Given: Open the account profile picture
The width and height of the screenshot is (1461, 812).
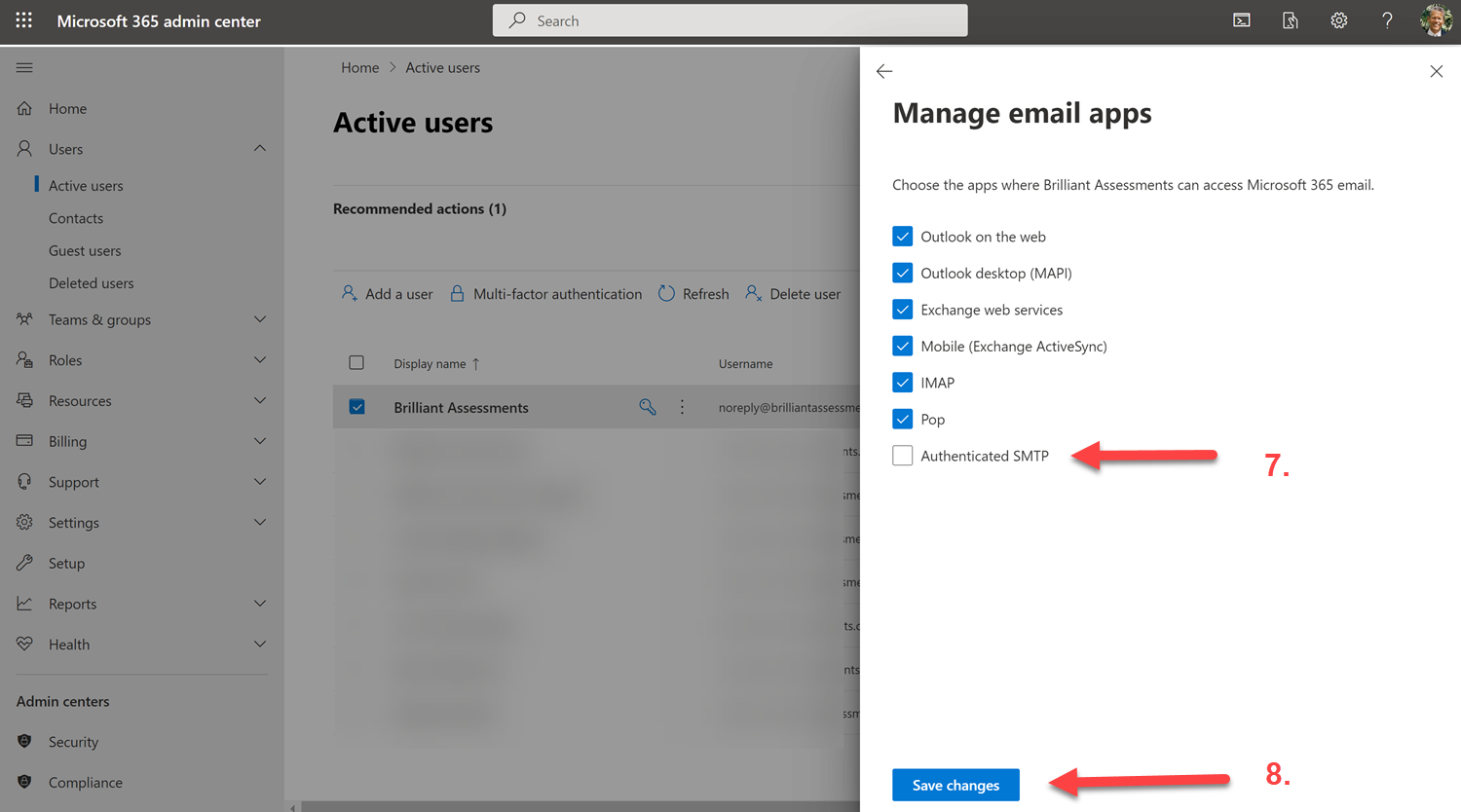Looking at the screenshot, I should coord(1436,20).
